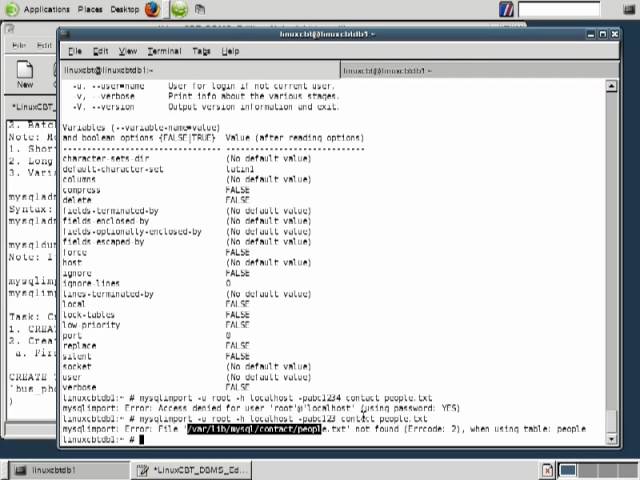
Task: Click the 'default-character-set' variable line
Action: click(113, 169)
